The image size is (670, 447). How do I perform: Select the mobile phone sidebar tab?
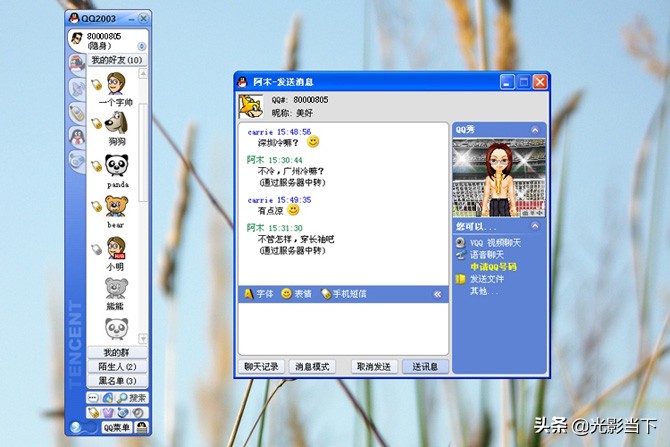pos(77,113)
